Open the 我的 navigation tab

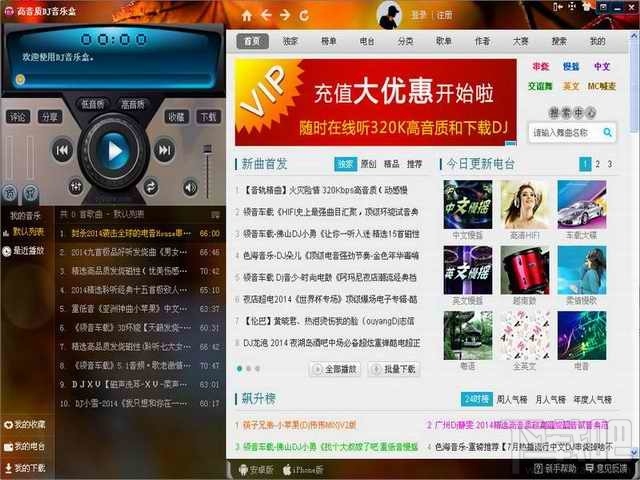[x=598, y=41]
